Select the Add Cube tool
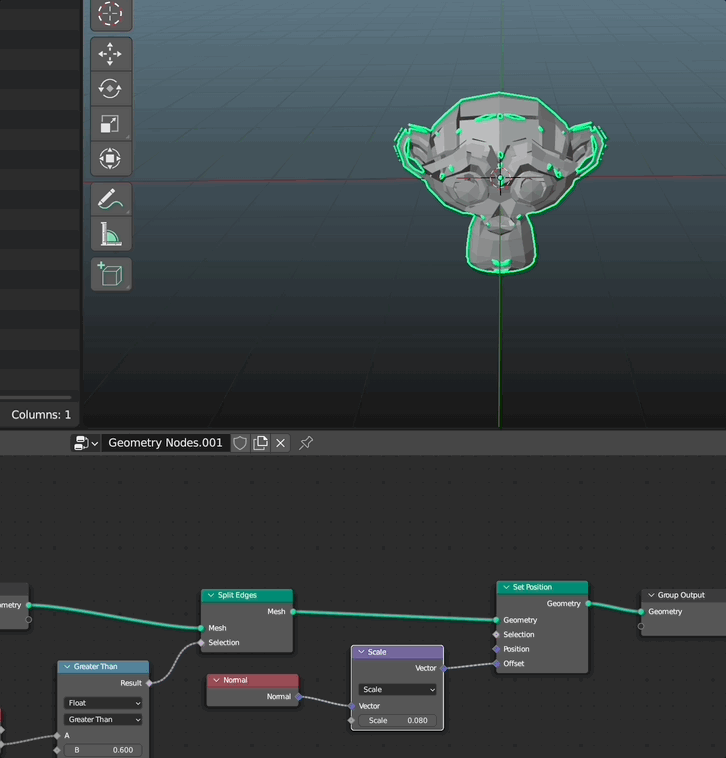This screenshot has width=726, height=758. pos(111,274)
